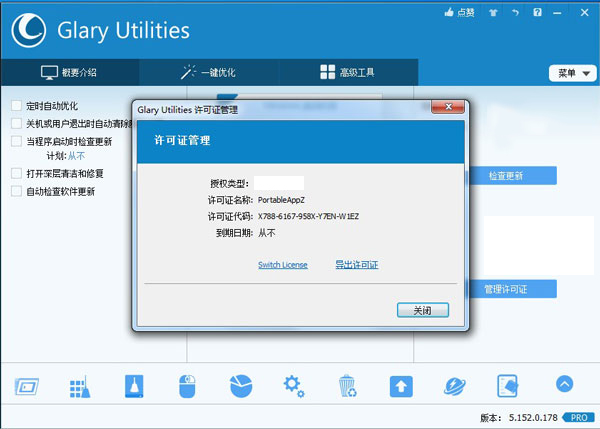Toggle 自动检查软件更新 checkbox
Viewport: 600px width, 429px height.
tap(16, 191)
